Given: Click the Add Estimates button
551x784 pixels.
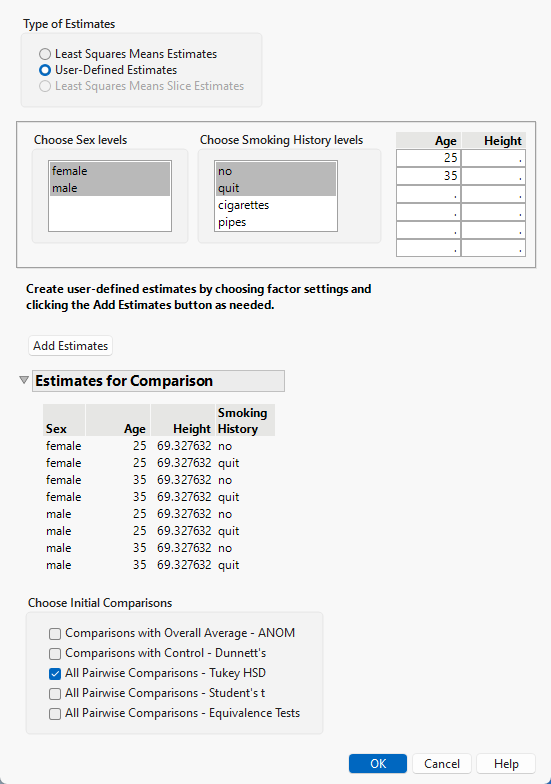Looking at the screenshot, I should 70,346.
